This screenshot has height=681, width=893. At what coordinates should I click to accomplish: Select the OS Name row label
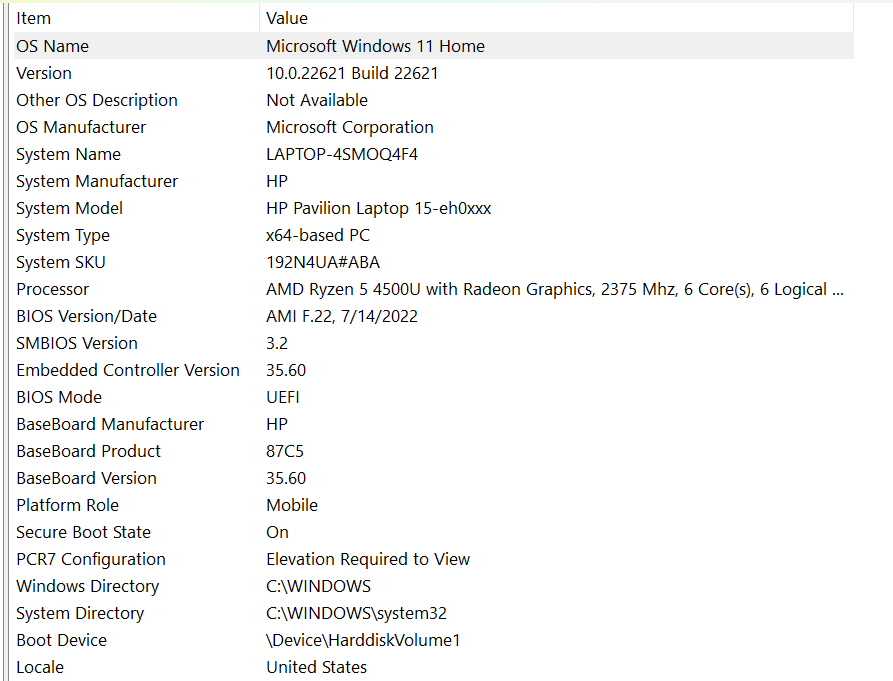click(52, 46)
